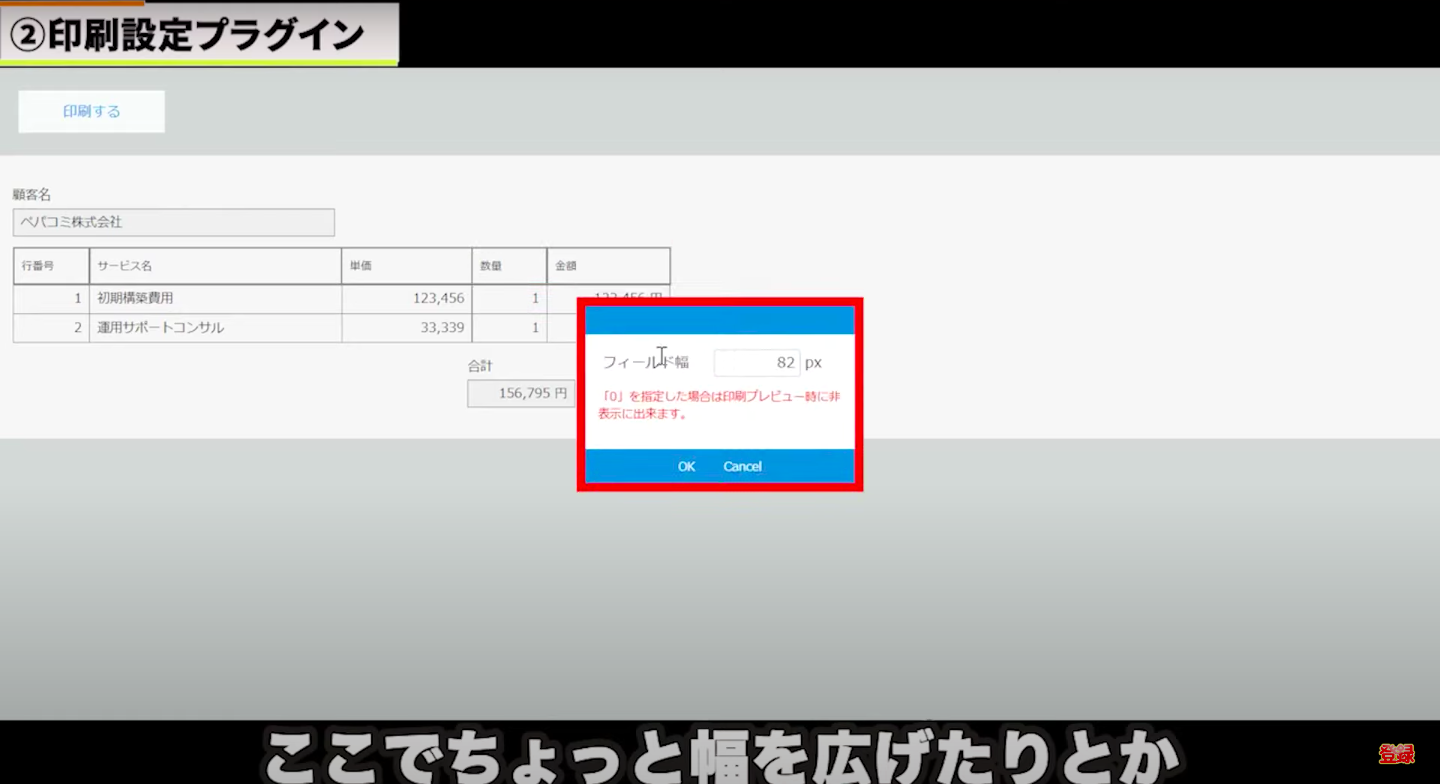
Task: Select the 33,339 unit price cell
Action: 406,328
